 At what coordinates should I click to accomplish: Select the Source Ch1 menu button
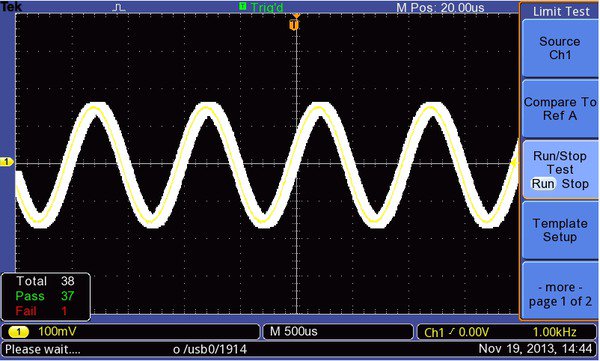(x=559, y=49)
